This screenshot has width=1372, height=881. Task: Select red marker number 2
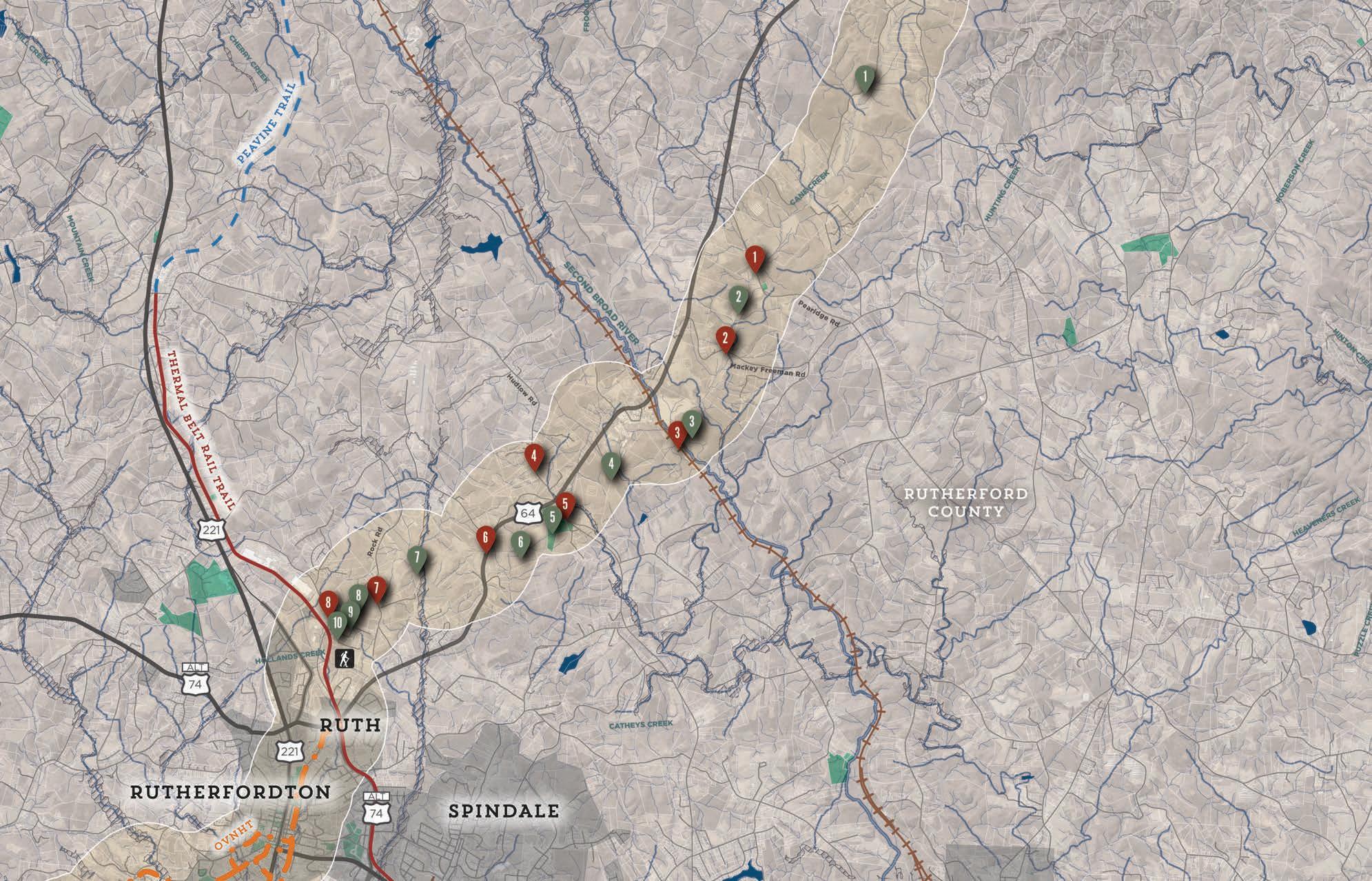pos(726,338)
